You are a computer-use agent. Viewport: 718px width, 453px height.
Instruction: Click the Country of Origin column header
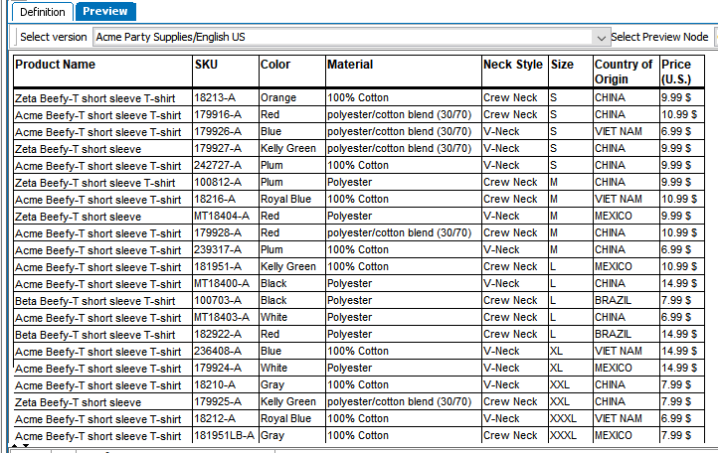(626, 71)
